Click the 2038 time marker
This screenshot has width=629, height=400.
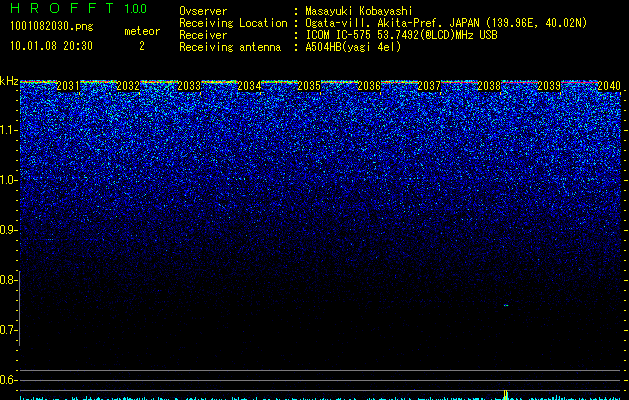[x=489, y=86]
